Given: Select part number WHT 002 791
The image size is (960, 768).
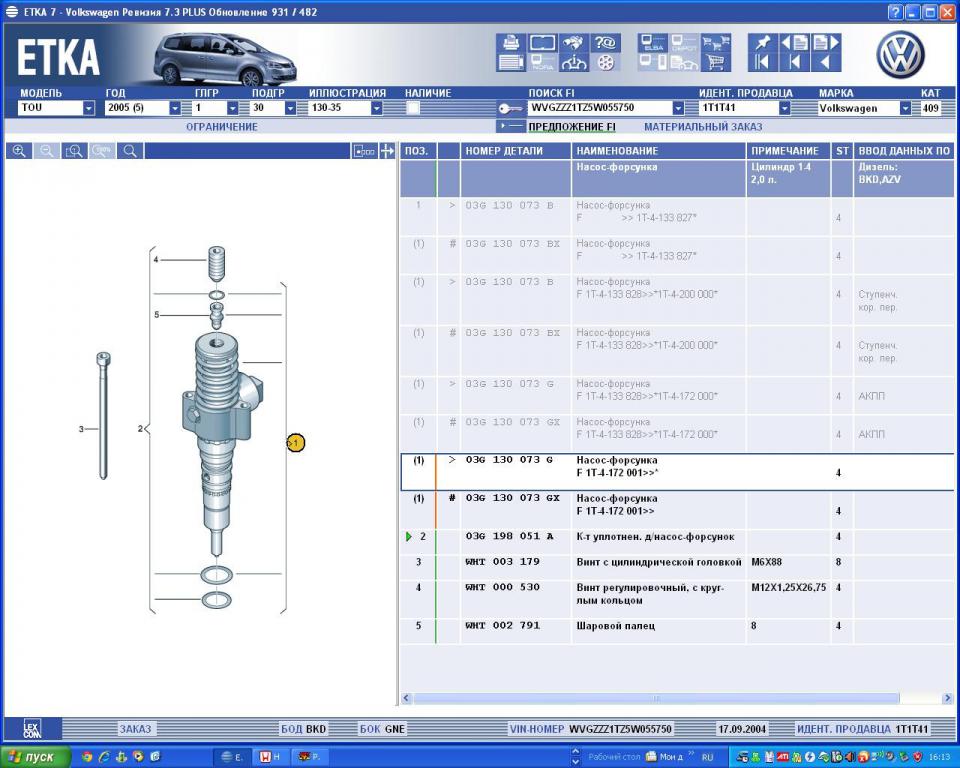Looking at the screenshot, I should pyautogui.click(x=503, y=625).
